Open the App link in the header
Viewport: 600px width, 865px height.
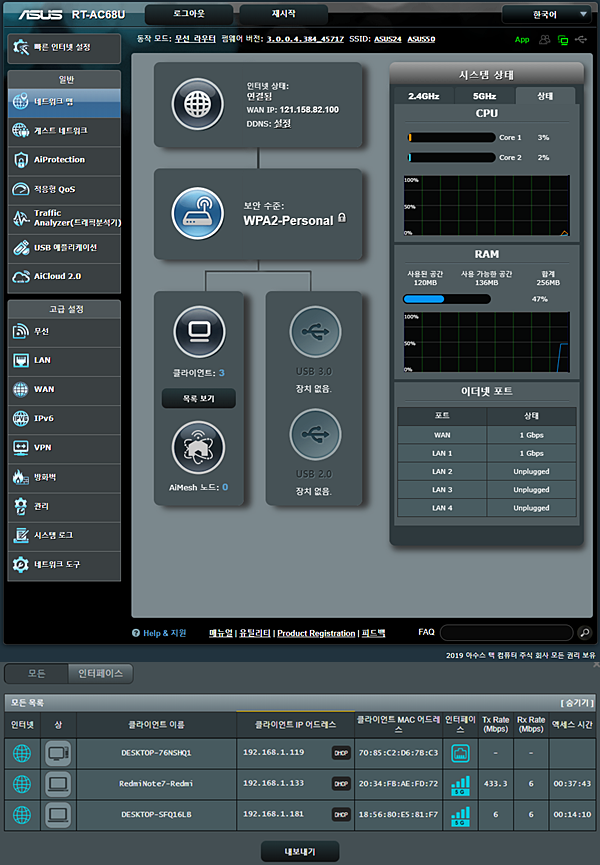point(522,40)
